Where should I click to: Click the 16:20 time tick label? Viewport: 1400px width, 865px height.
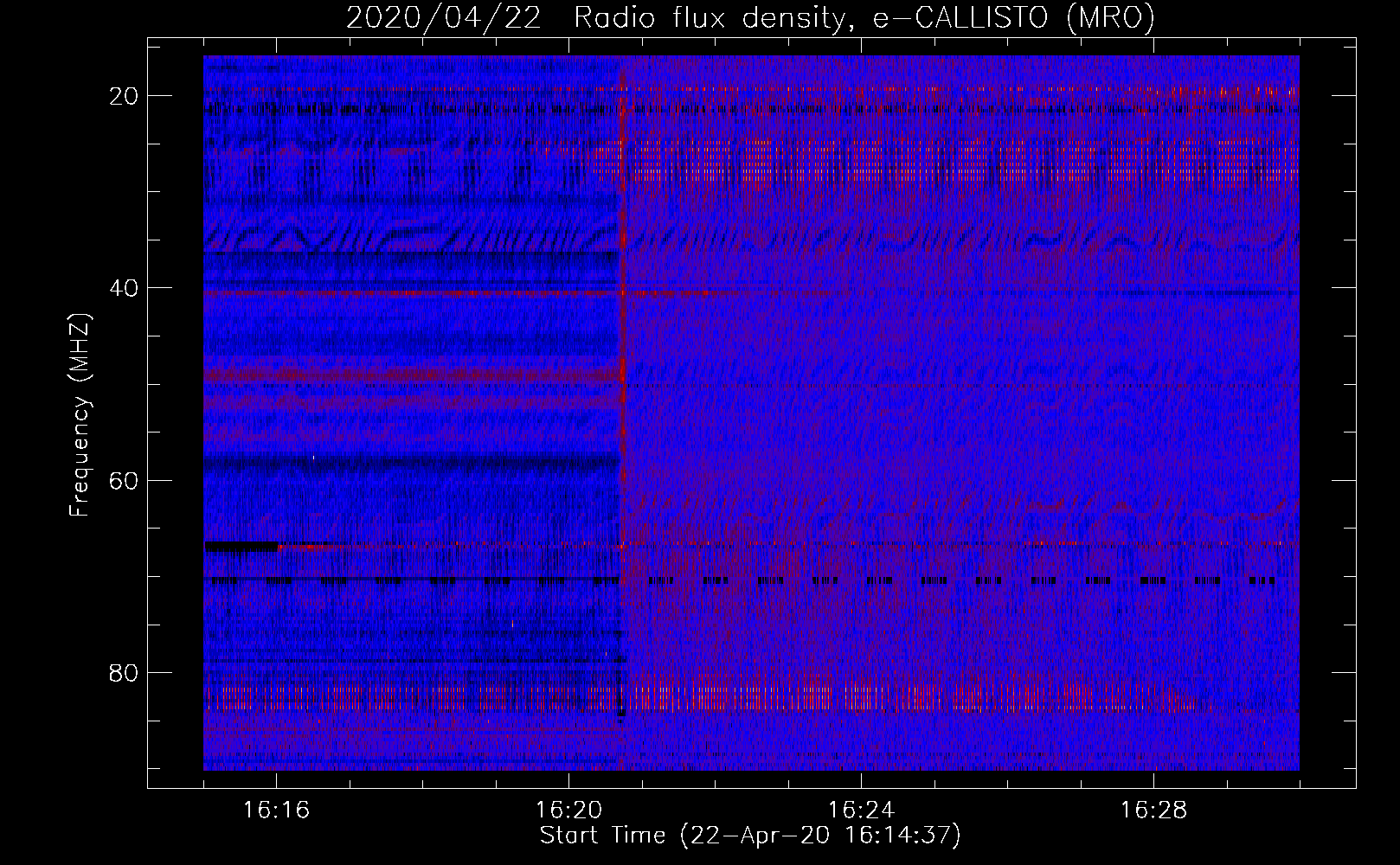568,810
